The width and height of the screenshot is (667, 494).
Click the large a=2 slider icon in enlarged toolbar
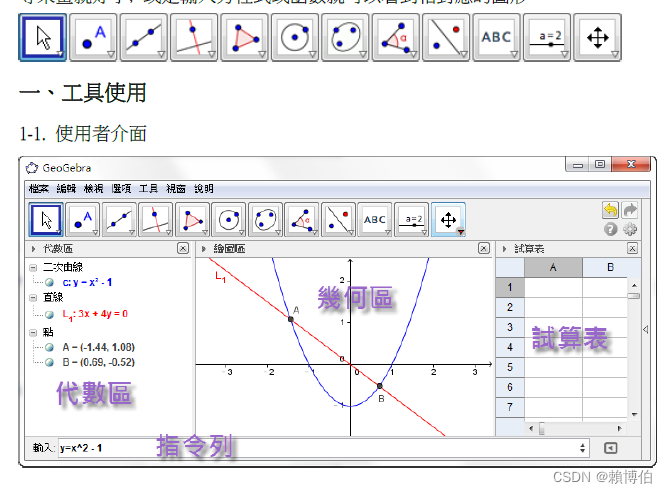click(547, 37)
